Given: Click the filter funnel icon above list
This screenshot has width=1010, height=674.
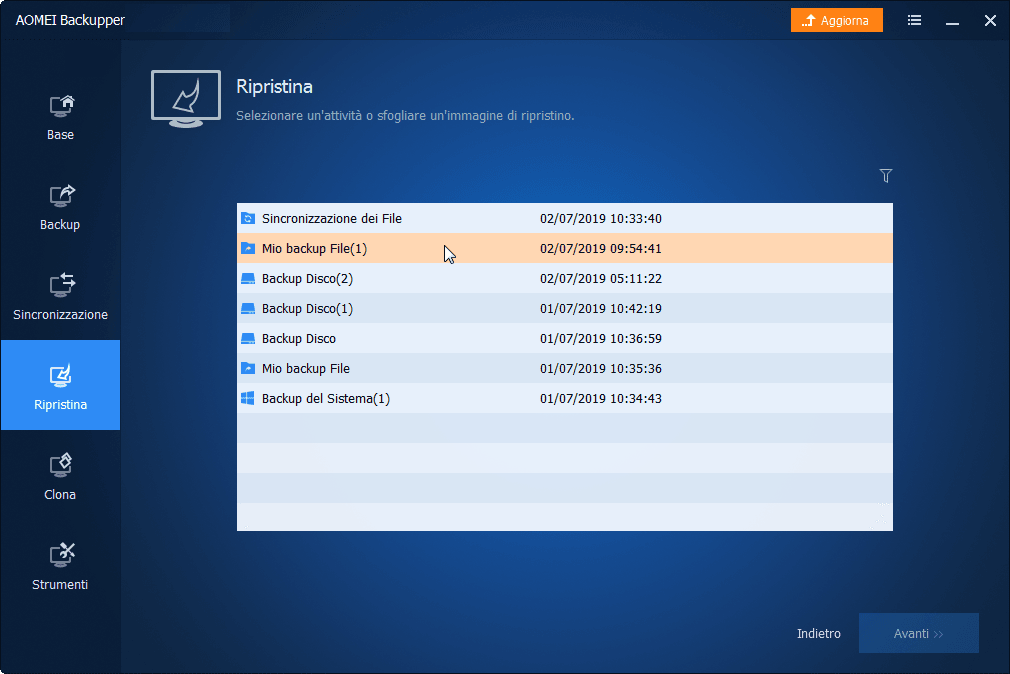Looking at the screenshot, I should click(x=886, y=175).
